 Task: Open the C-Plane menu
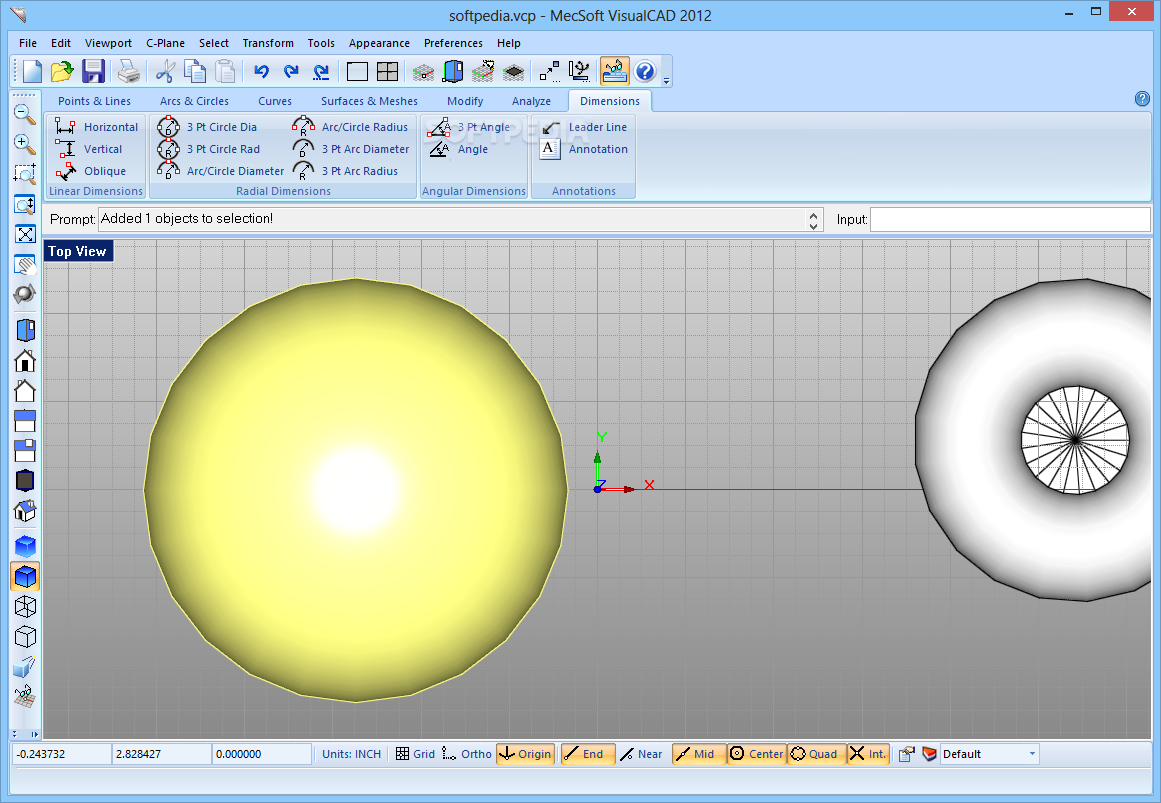(x=165, y=43)
